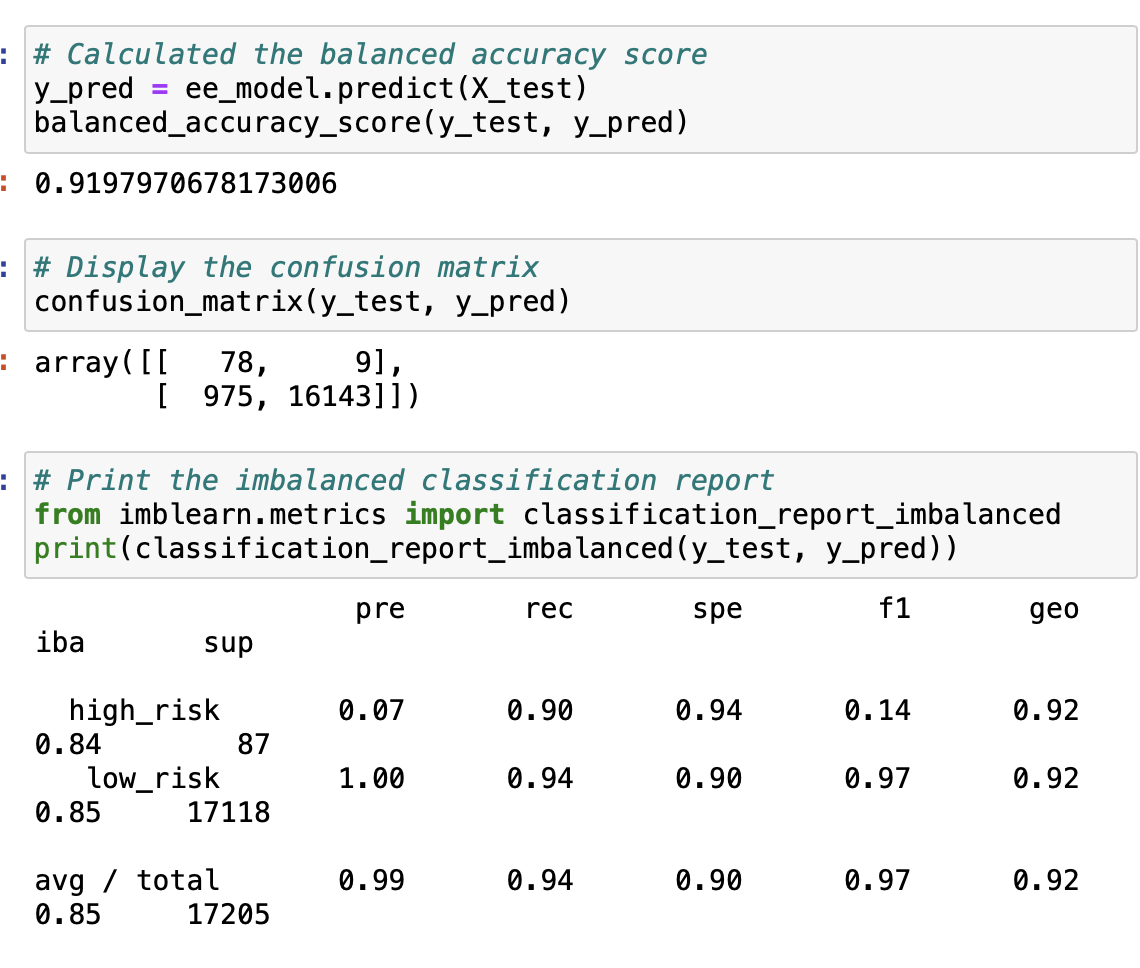
Task: Click the balanced accuracy score code cell
Action: point(580,89)
